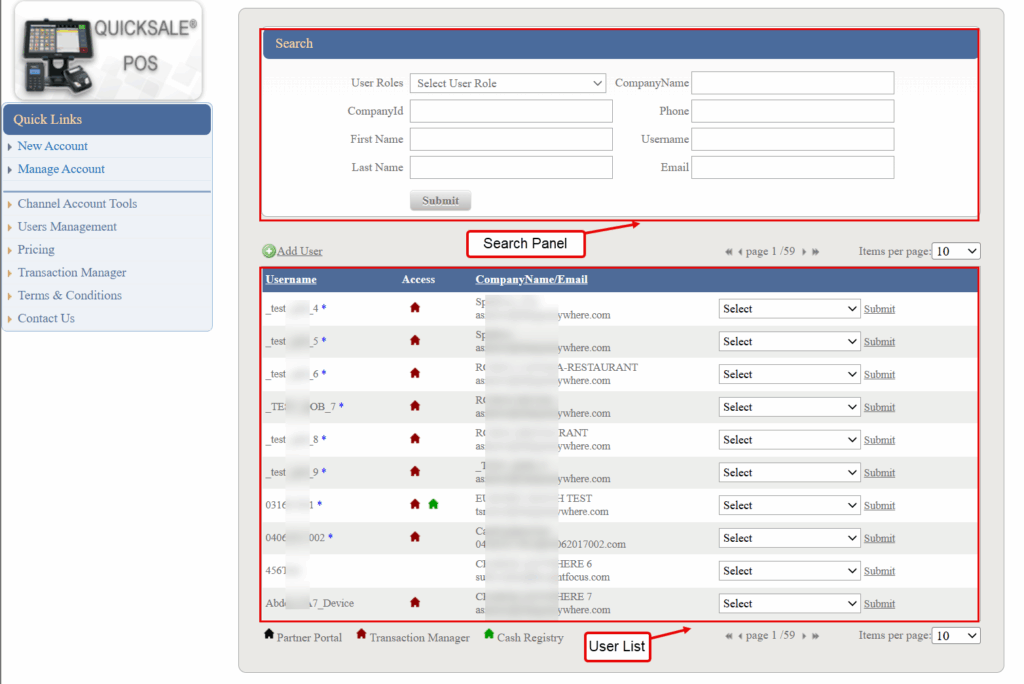The height and width of the screenshot is (684, 1024).
Task: Open Transaction Manager in sidebar
Action: pyautogui.click(x=72, y=273)
